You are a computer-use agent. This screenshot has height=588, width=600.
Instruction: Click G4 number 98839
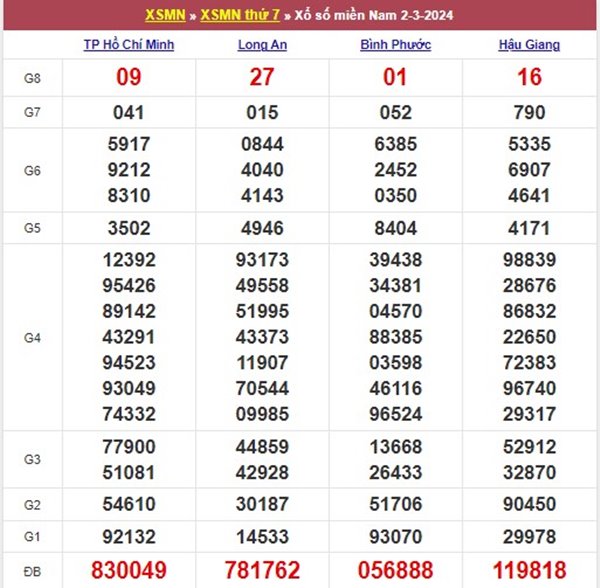[x=529, y=261]
